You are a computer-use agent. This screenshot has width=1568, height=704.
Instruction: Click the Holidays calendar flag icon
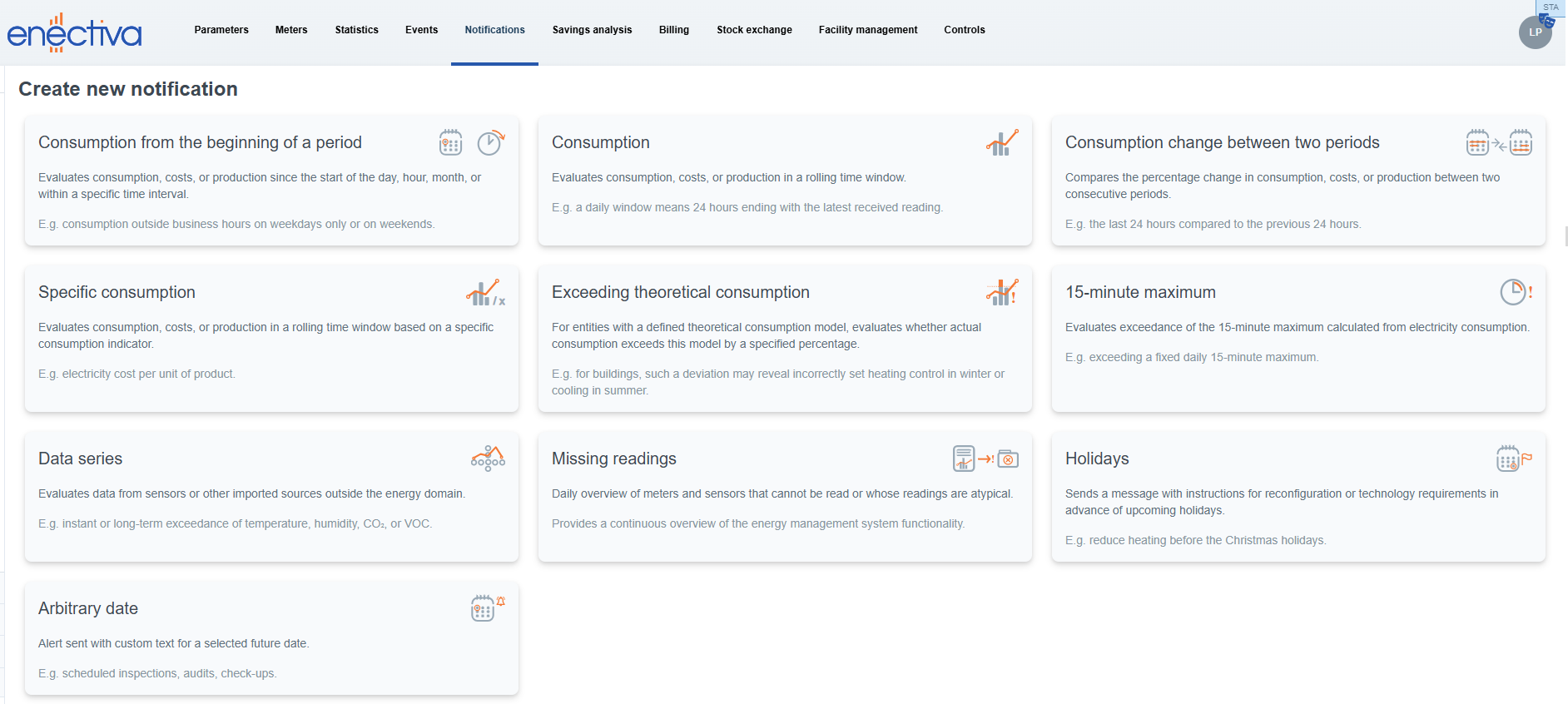pyautogui.click(x=1513, y=459)
